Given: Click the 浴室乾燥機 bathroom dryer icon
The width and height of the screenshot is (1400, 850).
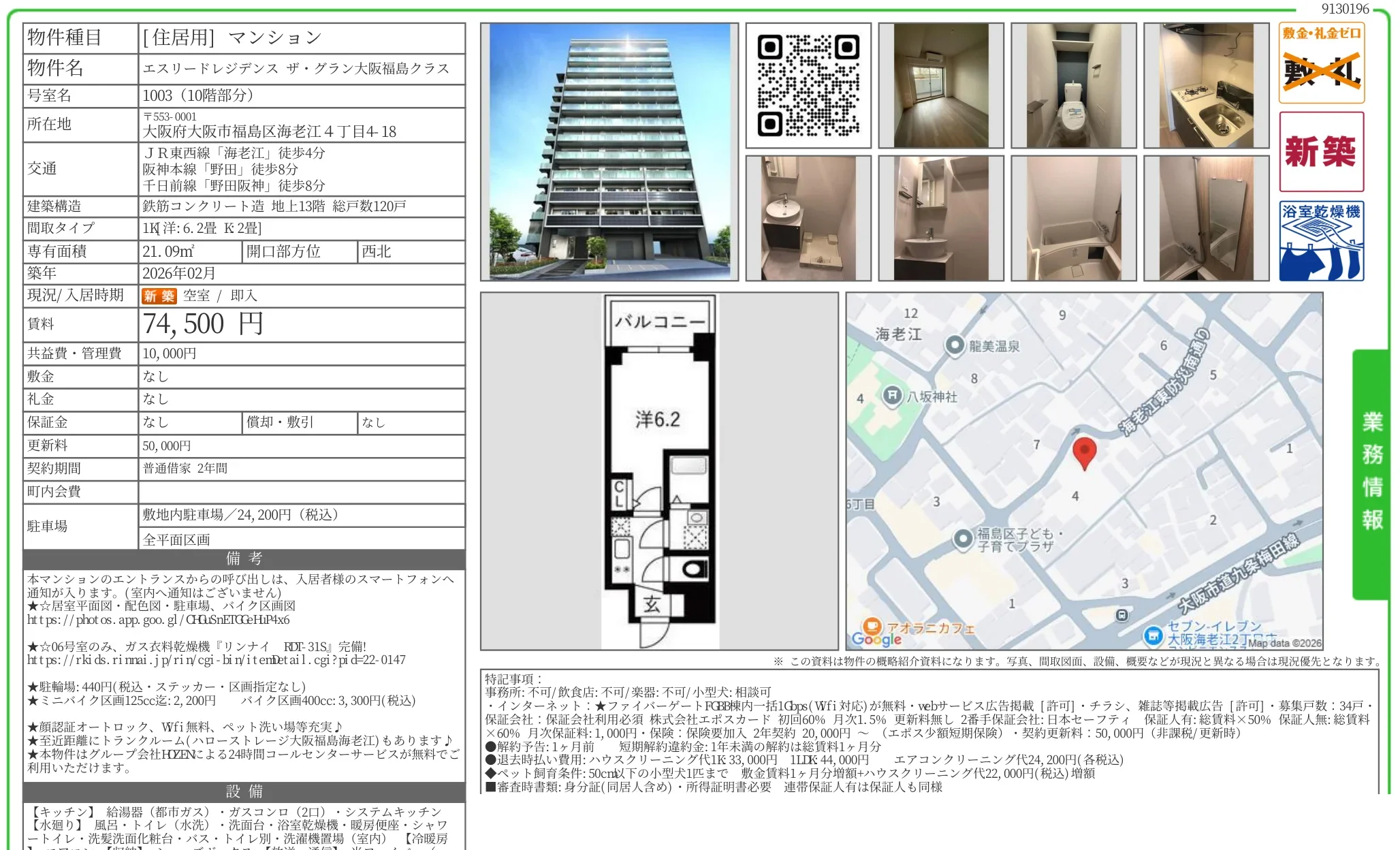Looking at the screenshot, I should click(1320, 238).
